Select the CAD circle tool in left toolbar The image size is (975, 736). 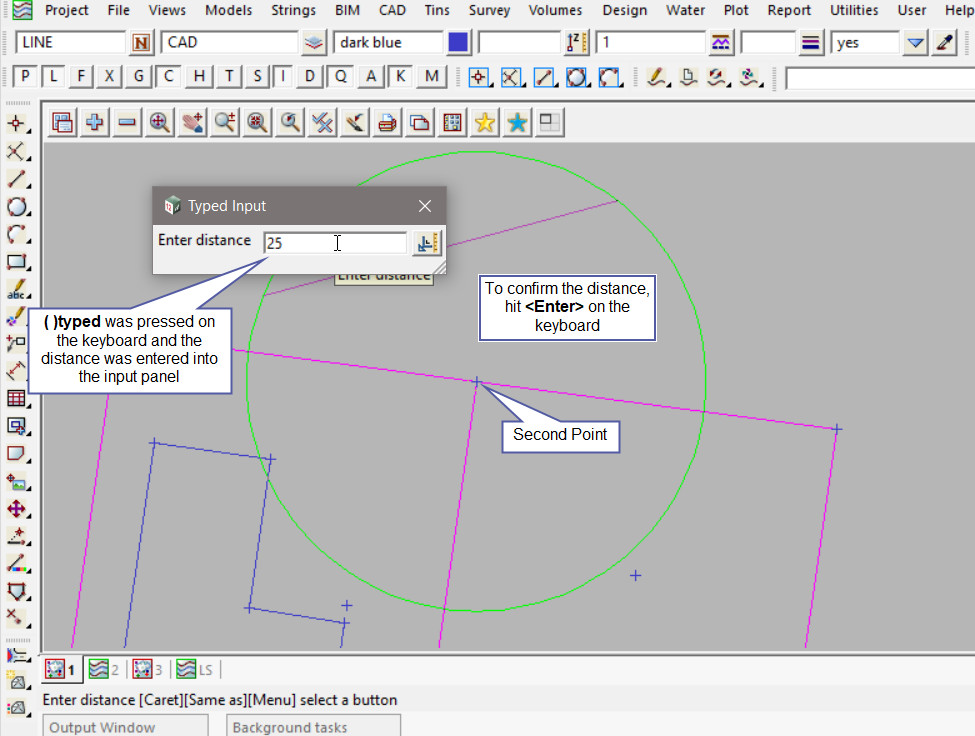(17, 207)
